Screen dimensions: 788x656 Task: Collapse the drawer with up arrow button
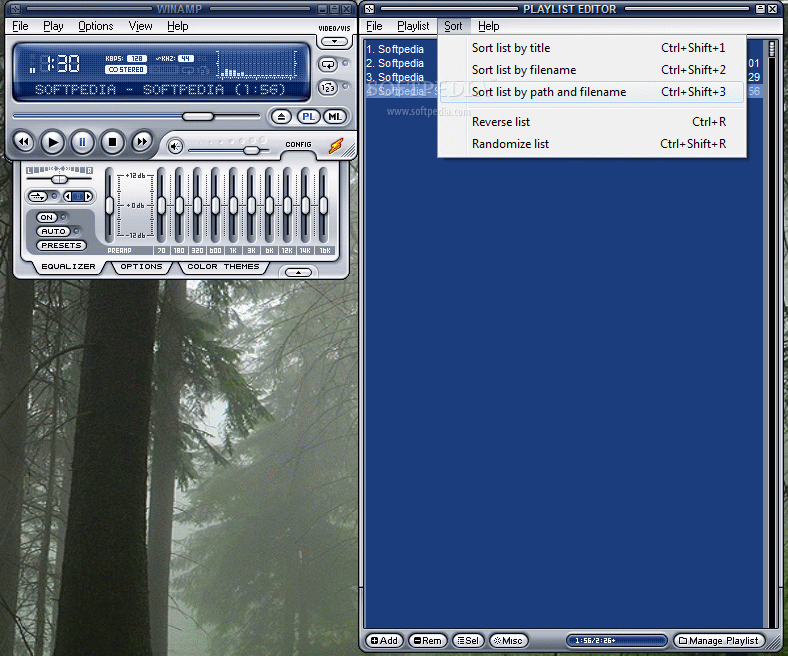click(x=299, y=272)
